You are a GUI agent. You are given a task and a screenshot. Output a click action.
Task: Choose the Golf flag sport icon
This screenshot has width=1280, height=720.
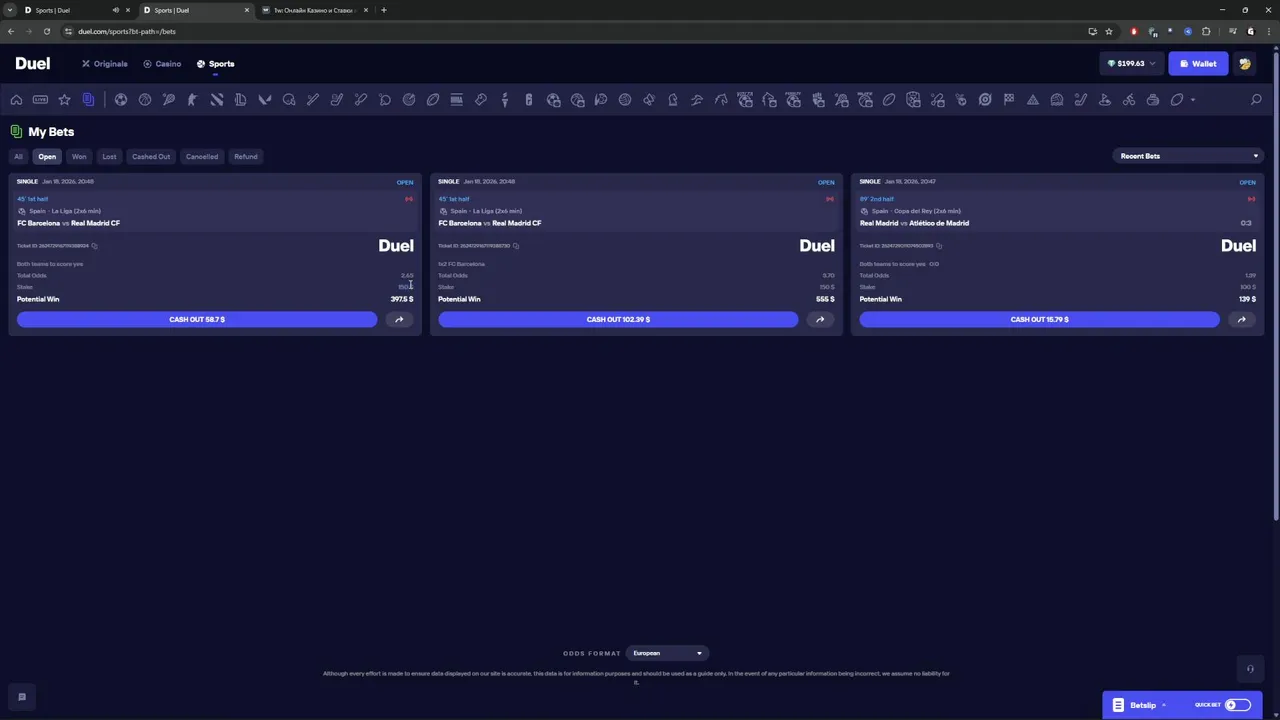click(1105, 100)
